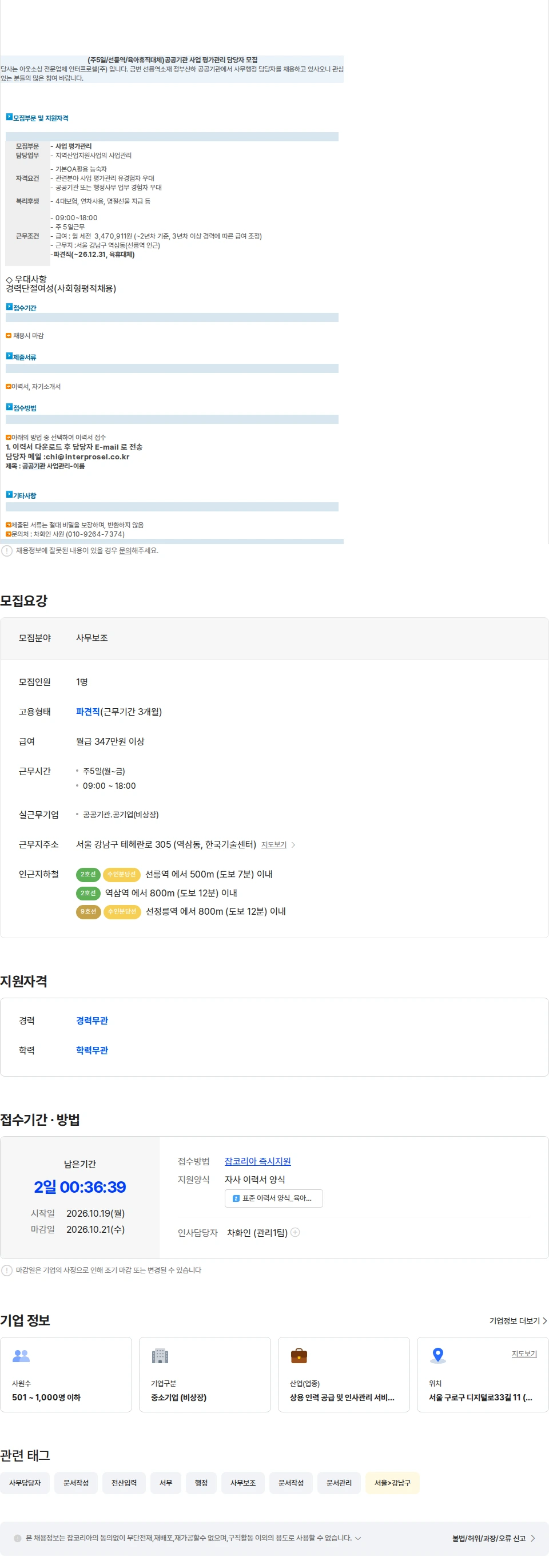Open the 문의 link in notice
549x1568 pixels.
125,551
